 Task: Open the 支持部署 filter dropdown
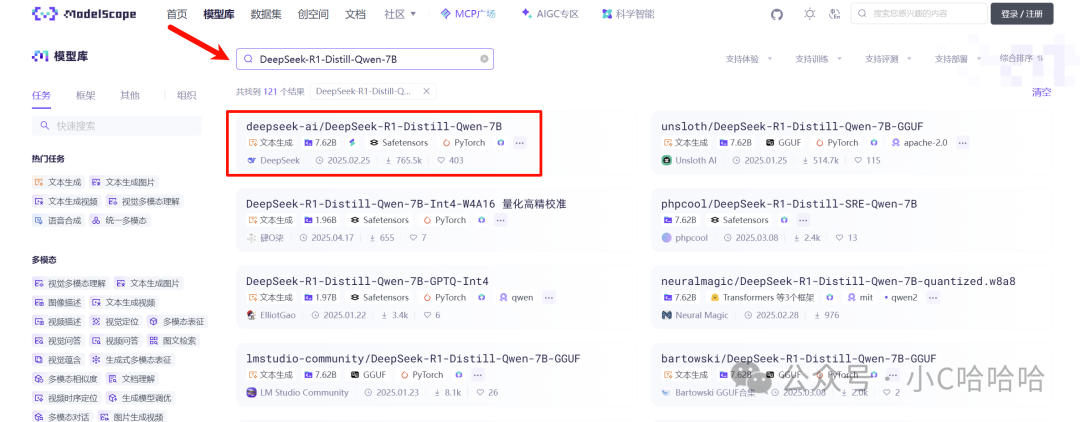[958, 59]
